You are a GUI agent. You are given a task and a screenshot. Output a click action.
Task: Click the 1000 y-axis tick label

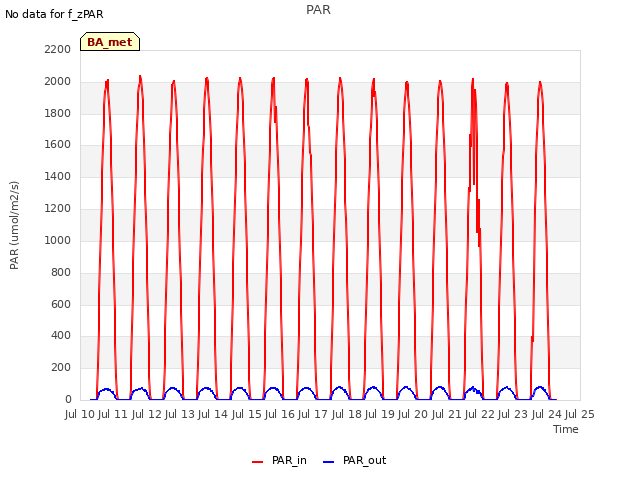(58, 240)
